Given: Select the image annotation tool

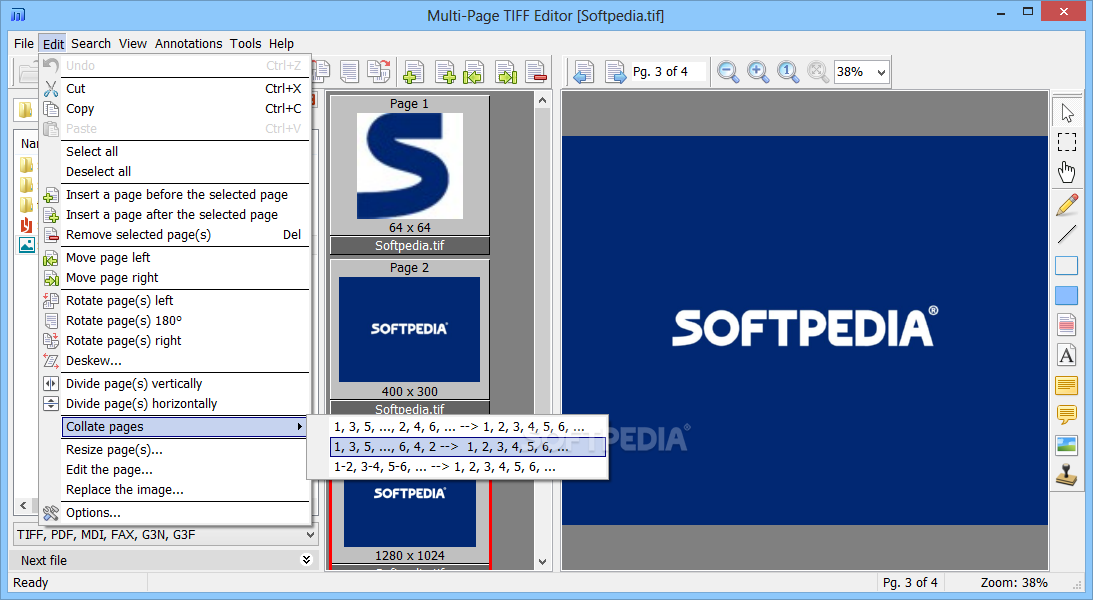Looking at the screenshot, I should (x=1067, y=445).
